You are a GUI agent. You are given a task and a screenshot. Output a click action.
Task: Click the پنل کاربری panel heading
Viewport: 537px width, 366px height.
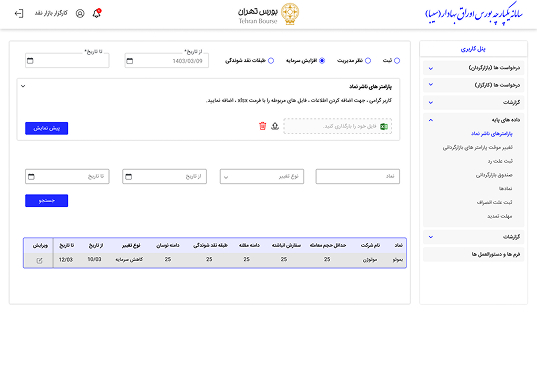click(x=473, y=49)
